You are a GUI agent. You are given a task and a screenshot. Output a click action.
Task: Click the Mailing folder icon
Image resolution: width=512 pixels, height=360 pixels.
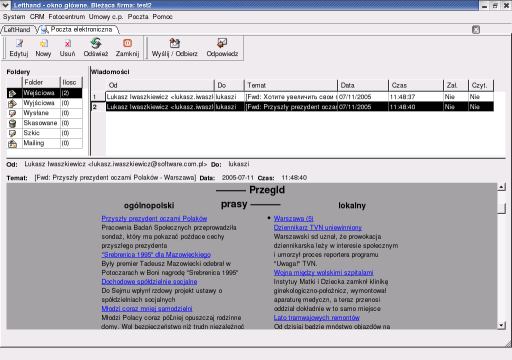tap(12, 143)
